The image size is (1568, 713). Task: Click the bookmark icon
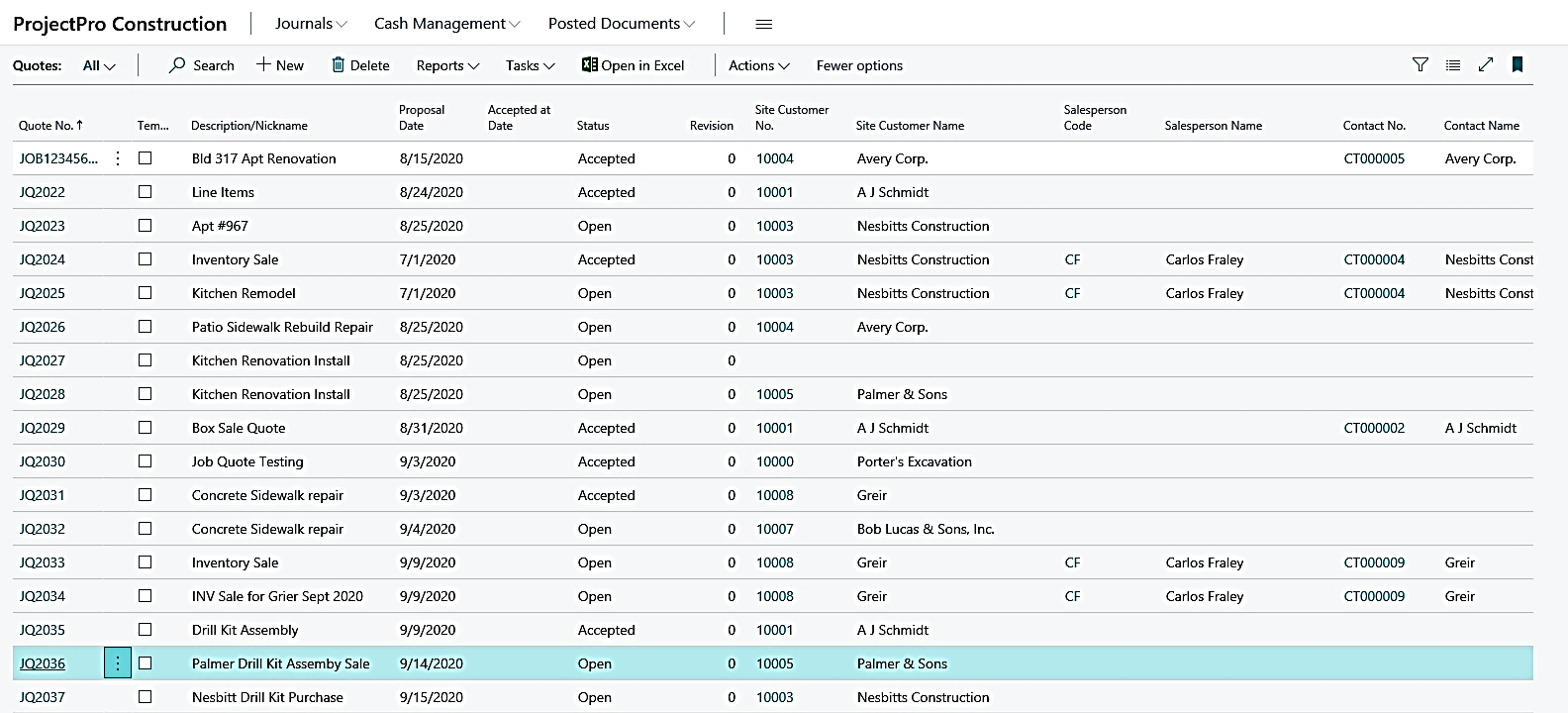(x=1517, y=65)
